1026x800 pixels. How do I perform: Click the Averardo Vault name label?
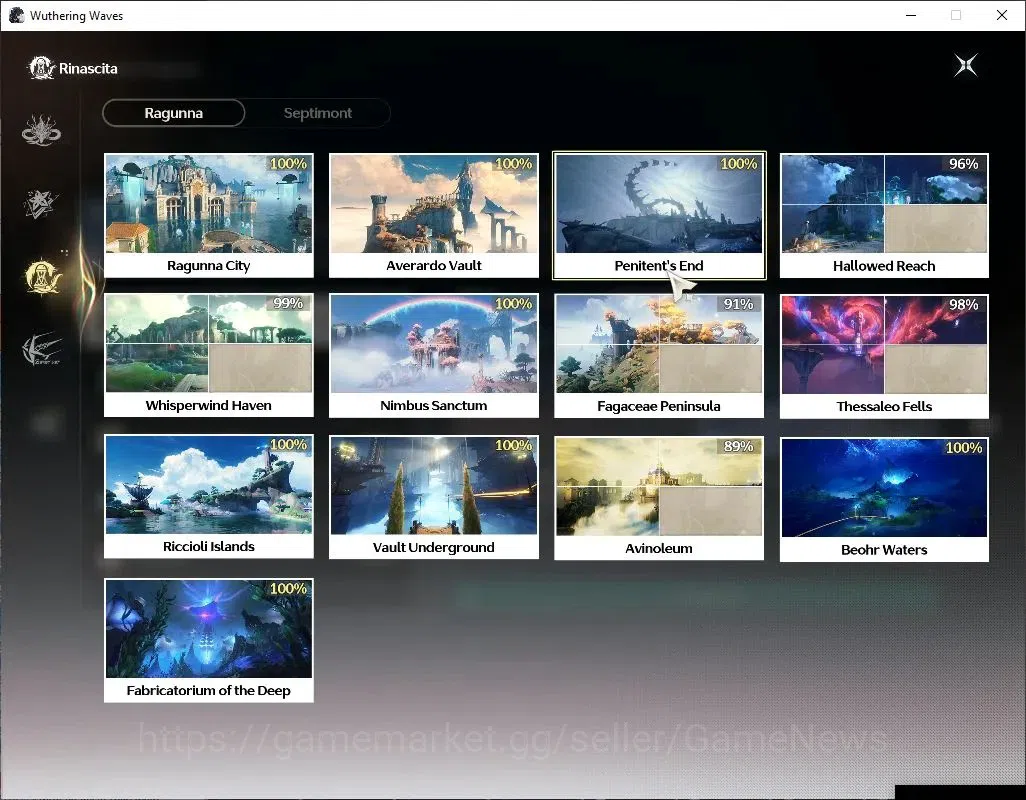434,266
